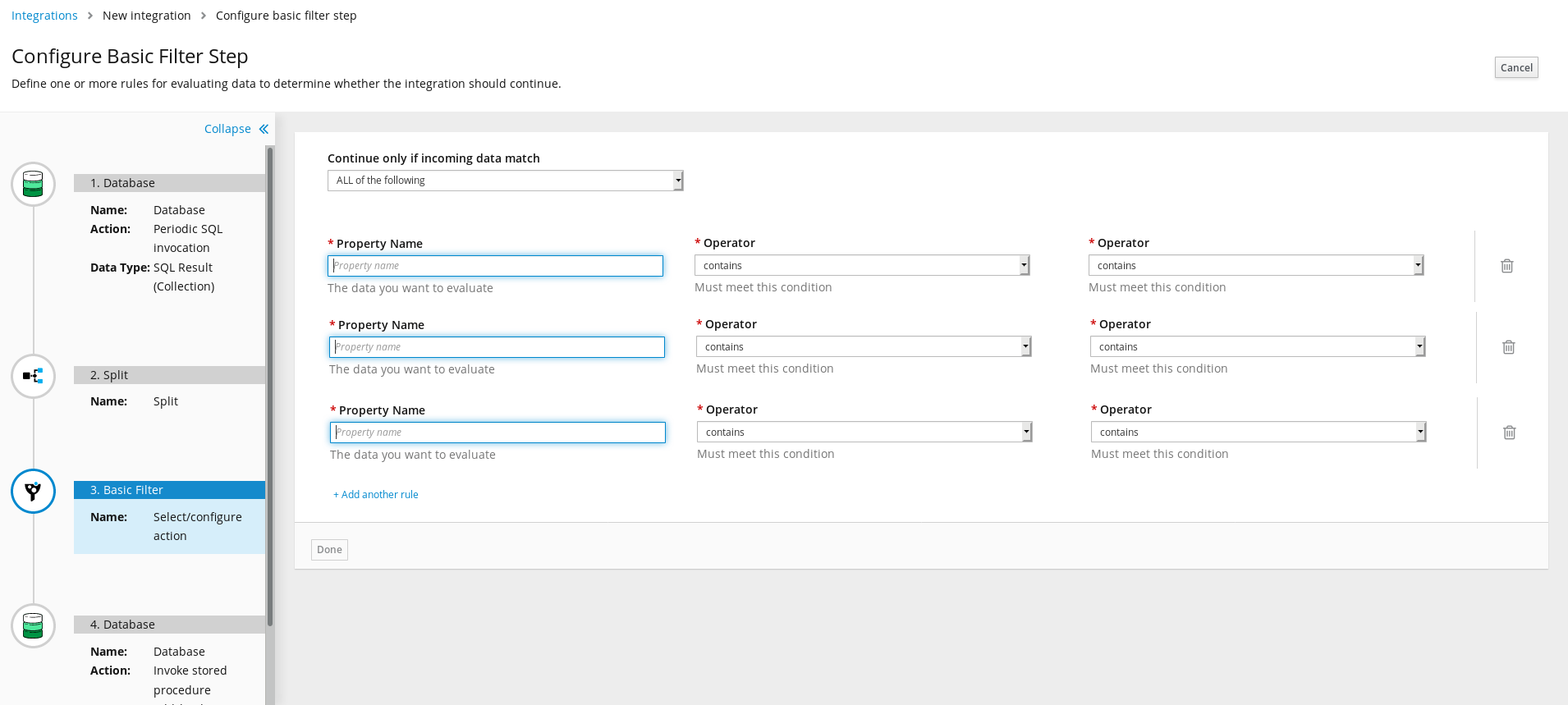1568x705 pixels.
Task: Click '+ Add another rule' link
Action: tap(376, 495)
